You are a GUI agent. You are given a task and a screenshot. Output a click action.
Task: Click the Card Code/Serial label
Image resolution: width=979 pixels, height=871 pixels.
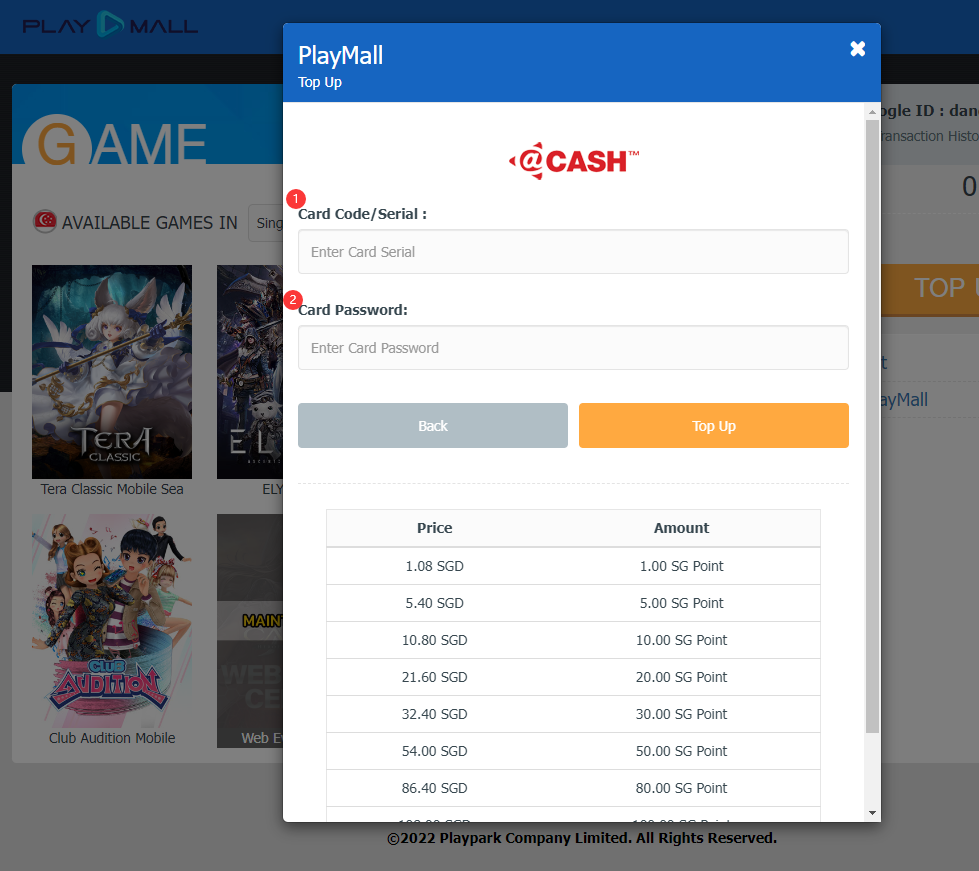pos(362,214)
